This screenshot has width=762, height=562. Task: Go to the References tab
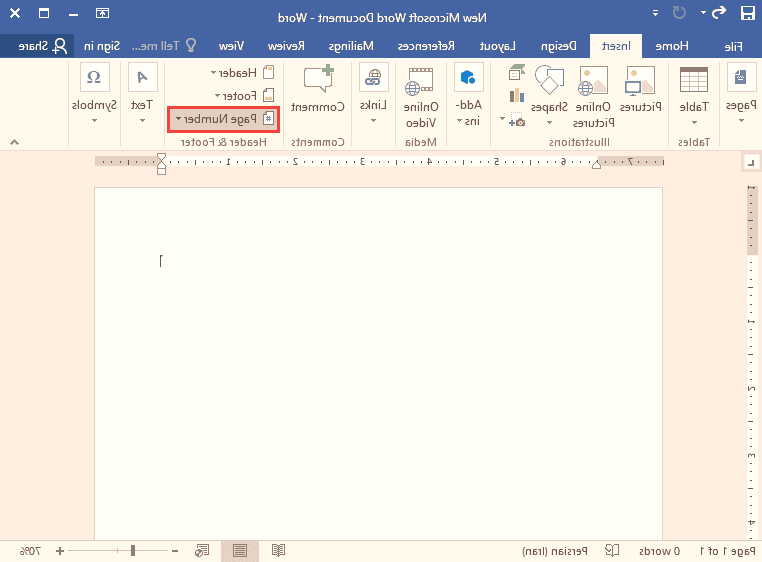point(426,46)
